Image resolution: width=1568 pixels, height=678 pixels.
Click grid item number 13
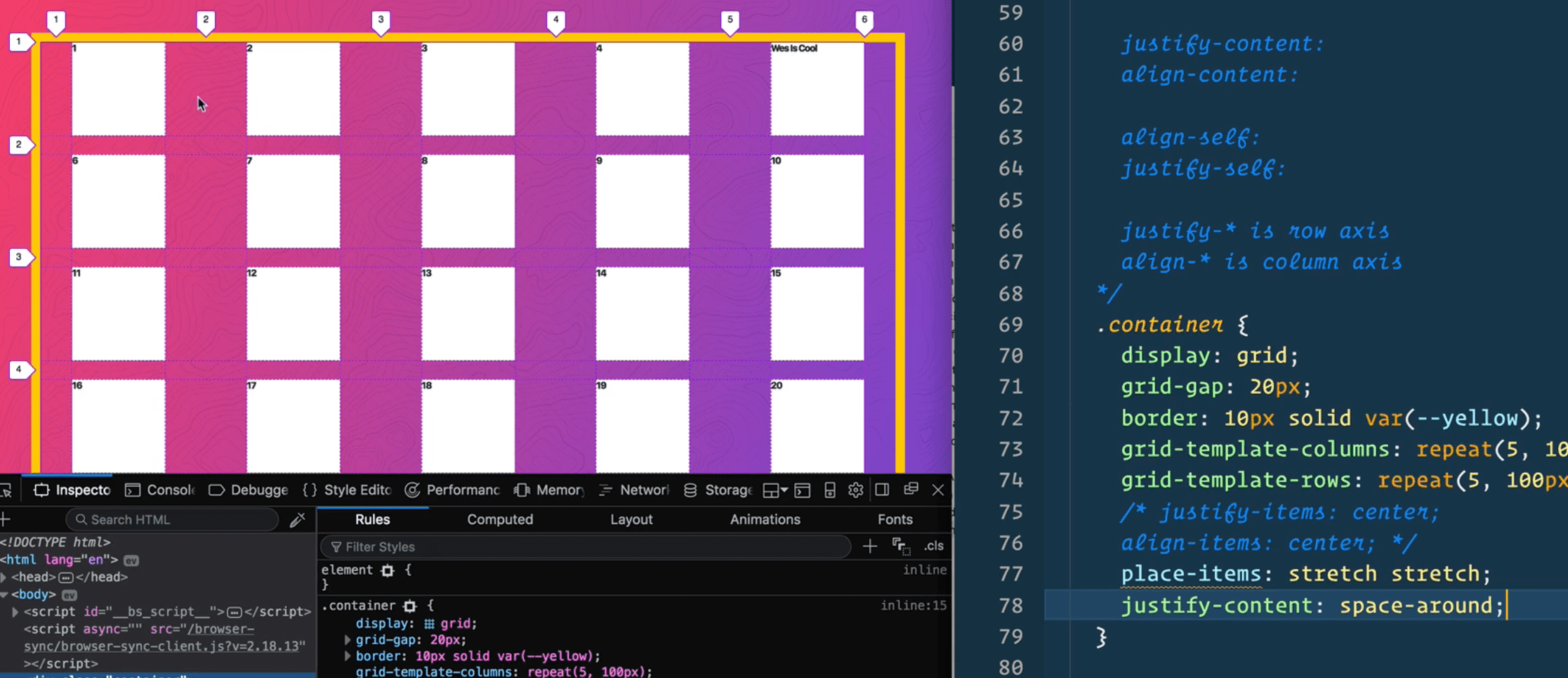pyautogui.click(x=468, y=313)
